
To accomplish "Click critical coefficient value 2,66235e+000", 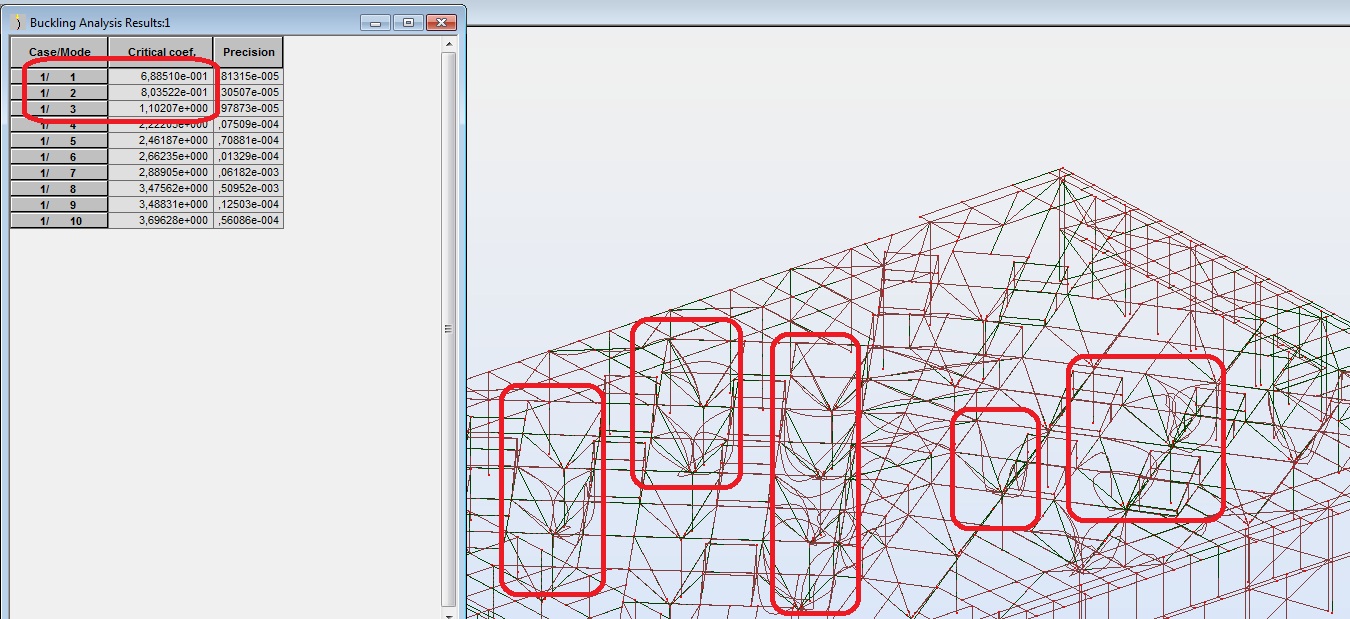I will point(161,156).
